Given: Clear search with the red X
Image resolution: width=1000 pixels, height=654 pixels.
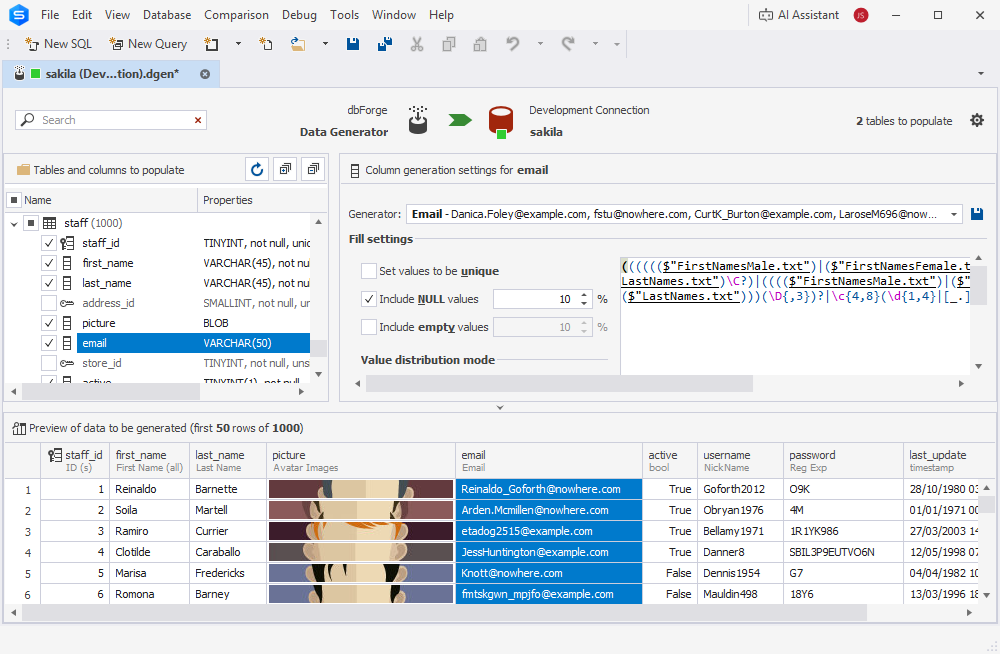Looking at the screenshot, I should (x=198, y=120).
